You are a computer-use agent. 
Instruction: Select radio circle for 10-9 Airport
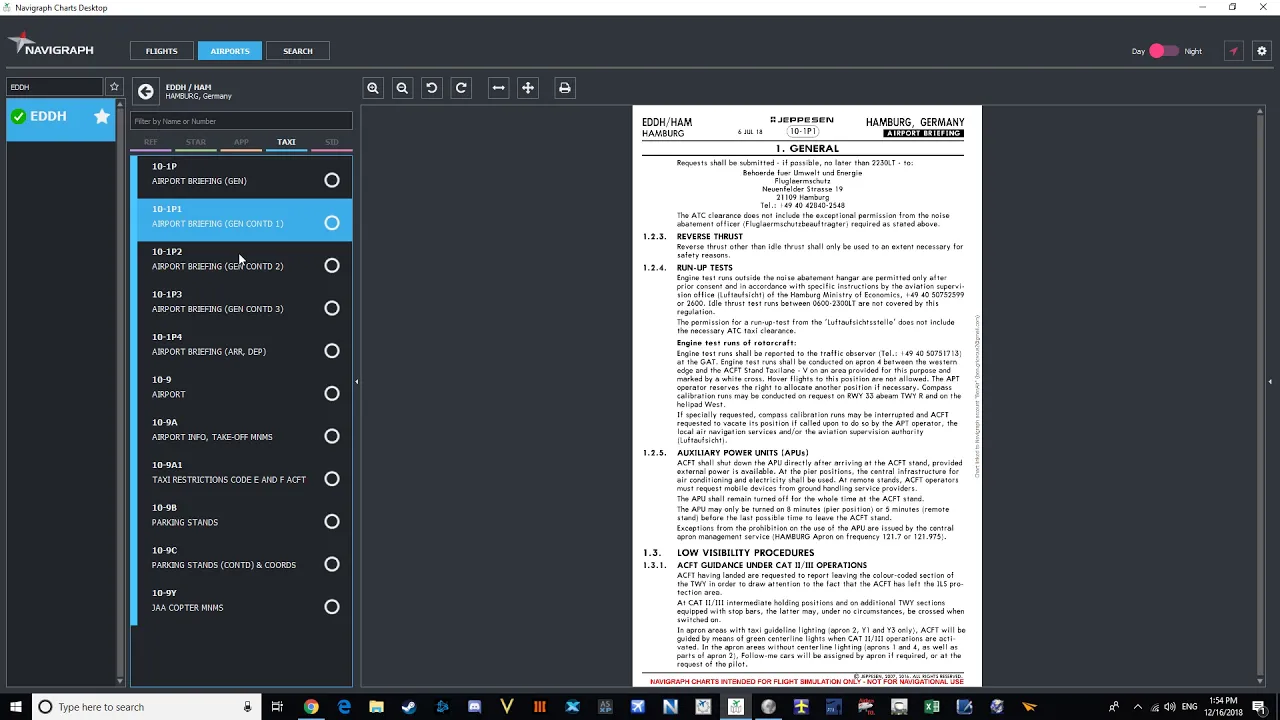point(332,394)
